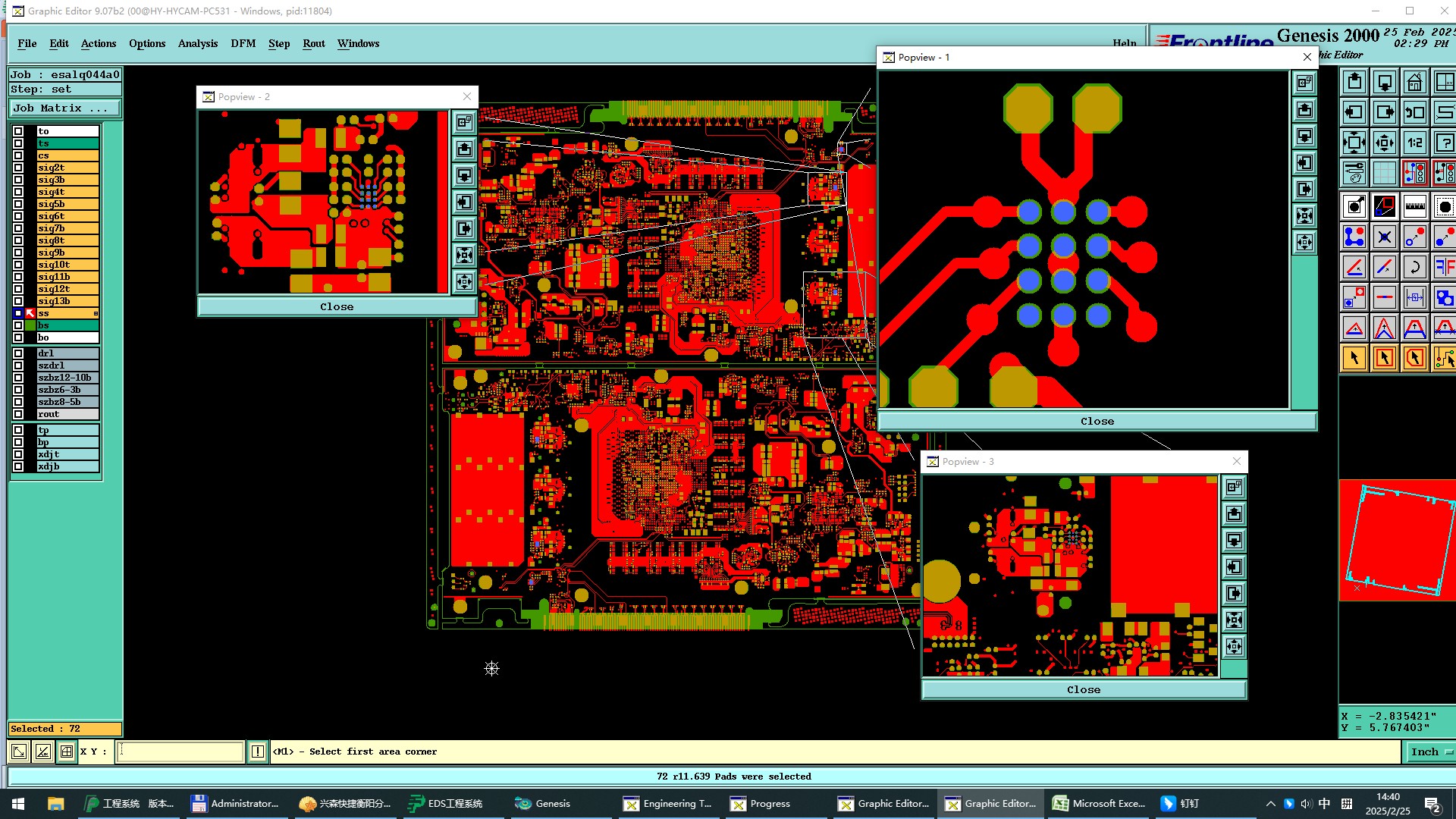
Task: Click the grid display icon in toolbar
Action: [x=1384, y=173]
